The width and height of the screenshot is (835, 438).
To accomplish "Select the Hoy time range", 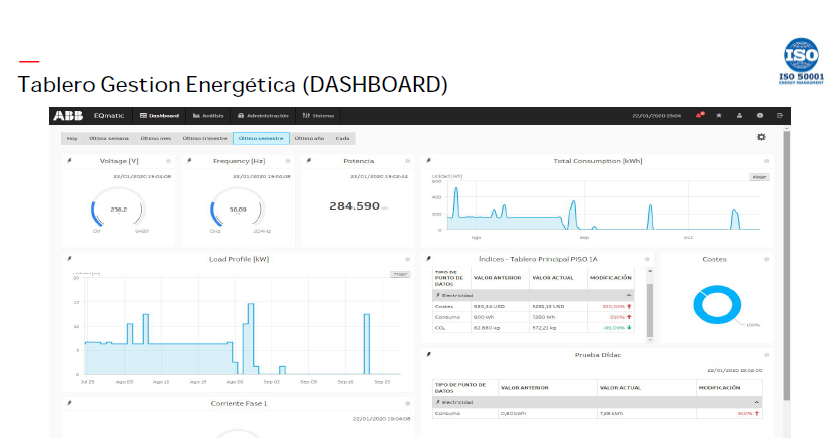I will coord(72,139).
